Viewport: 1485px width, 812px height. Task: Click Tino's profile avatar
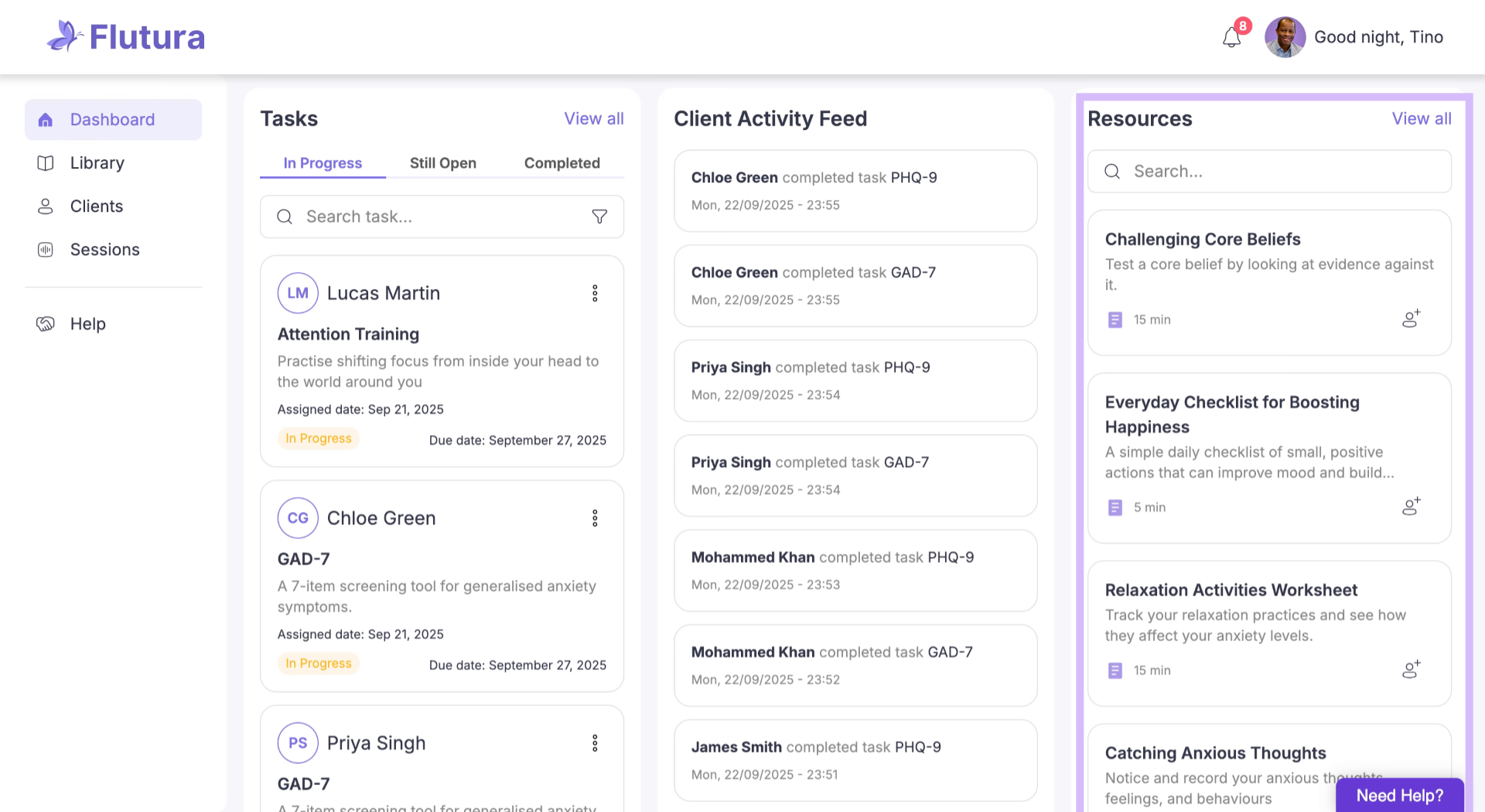pos(1285,37)
